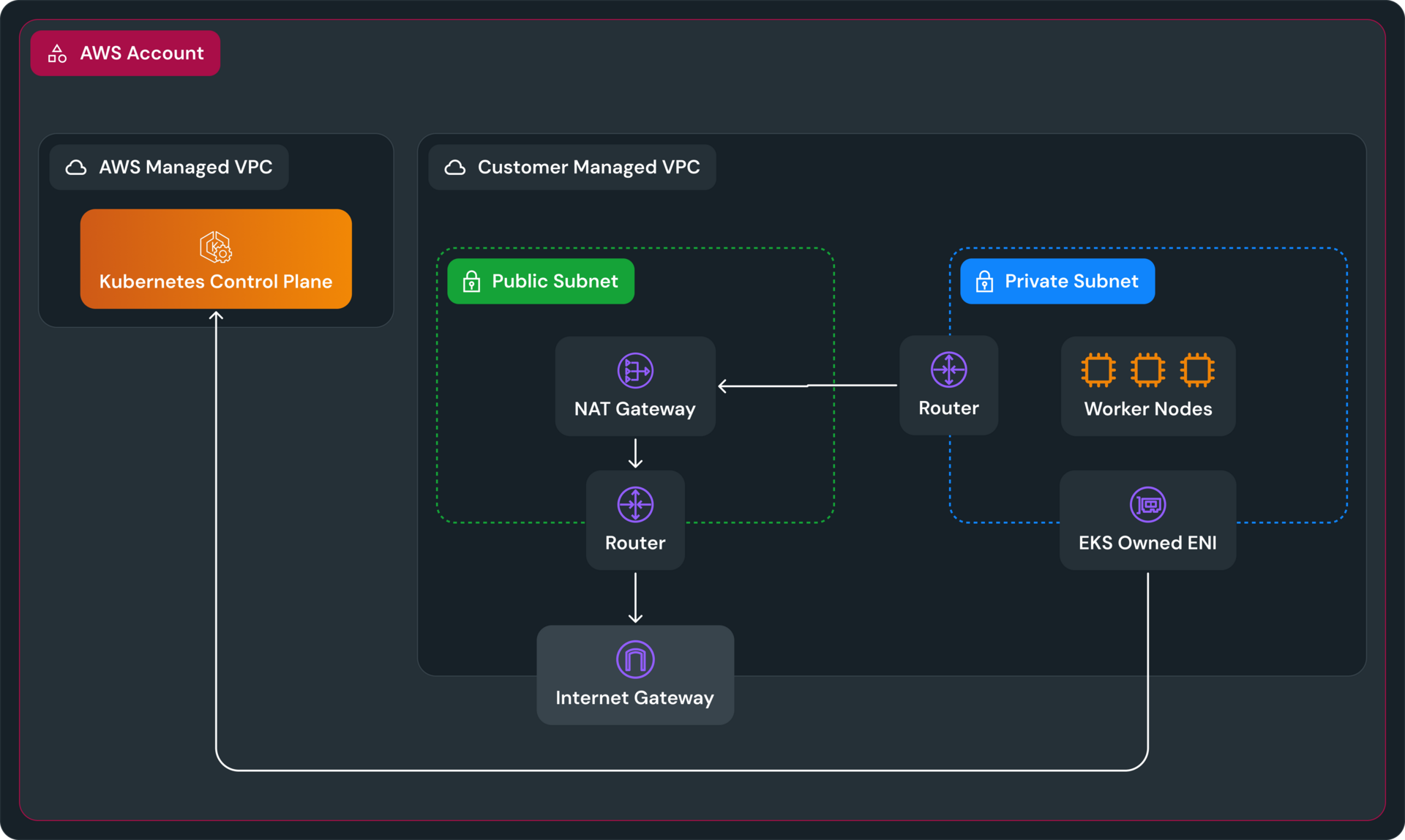Viewport: 1405px width, 840px height.
Task: Select the AWS Account label
Action: pyautogui.click(x=142, y=53)
